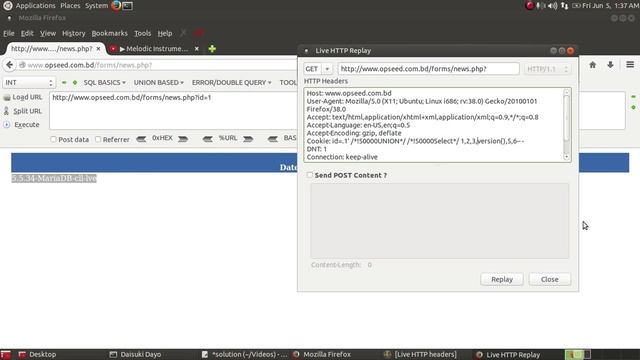Click the green plus dot beside INT

(75, 82)
